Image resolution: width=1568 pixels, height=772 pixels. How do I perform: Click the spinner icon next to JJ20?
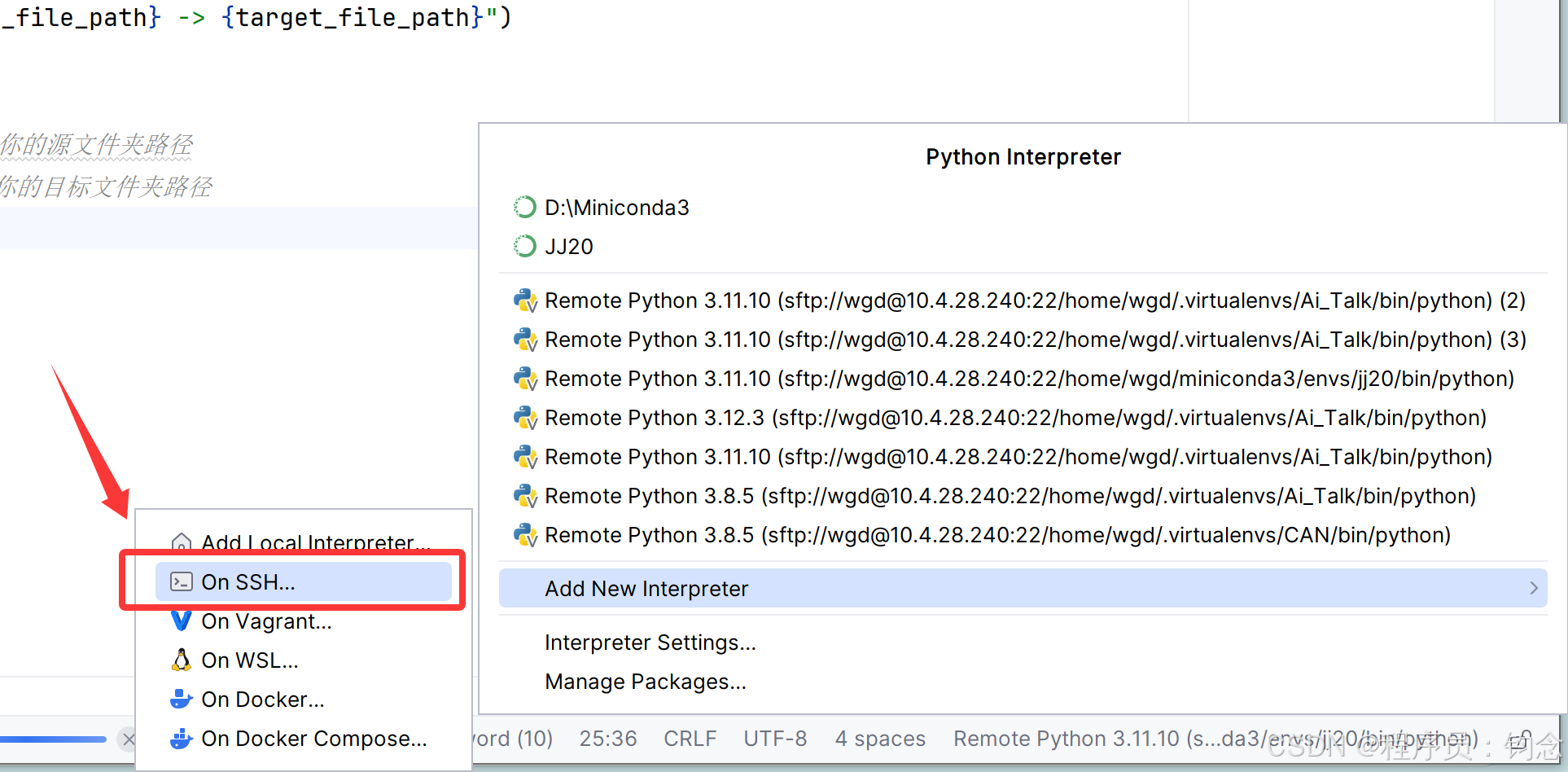pos(524,246)
